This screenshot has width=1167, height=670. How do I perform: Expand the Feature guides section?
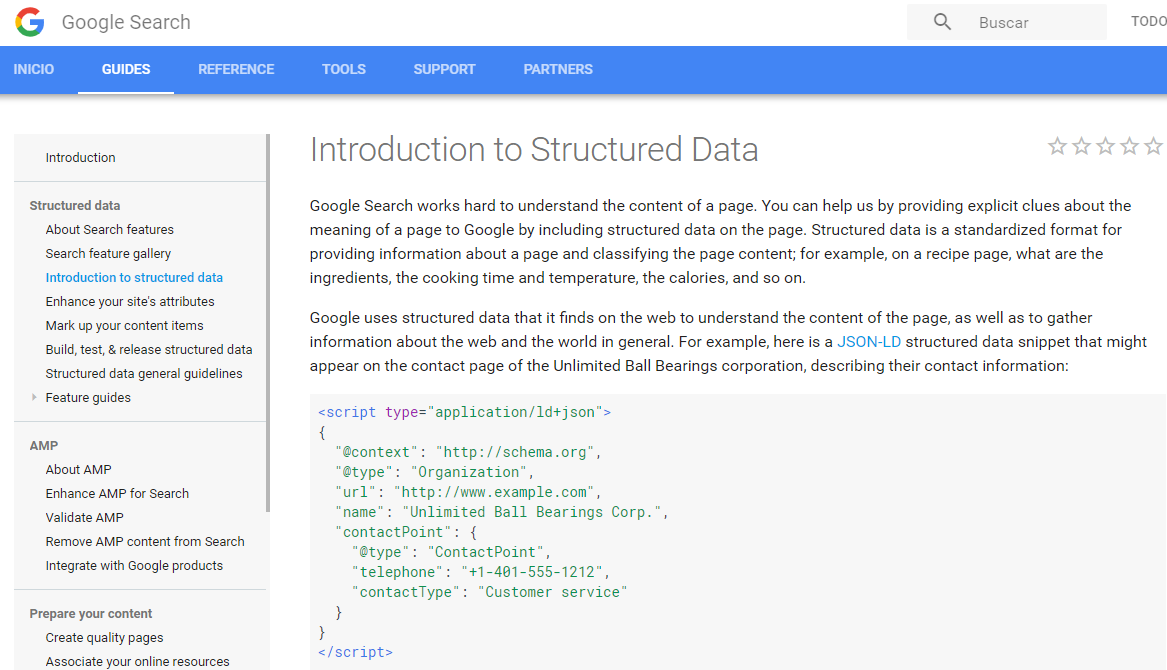34,398
